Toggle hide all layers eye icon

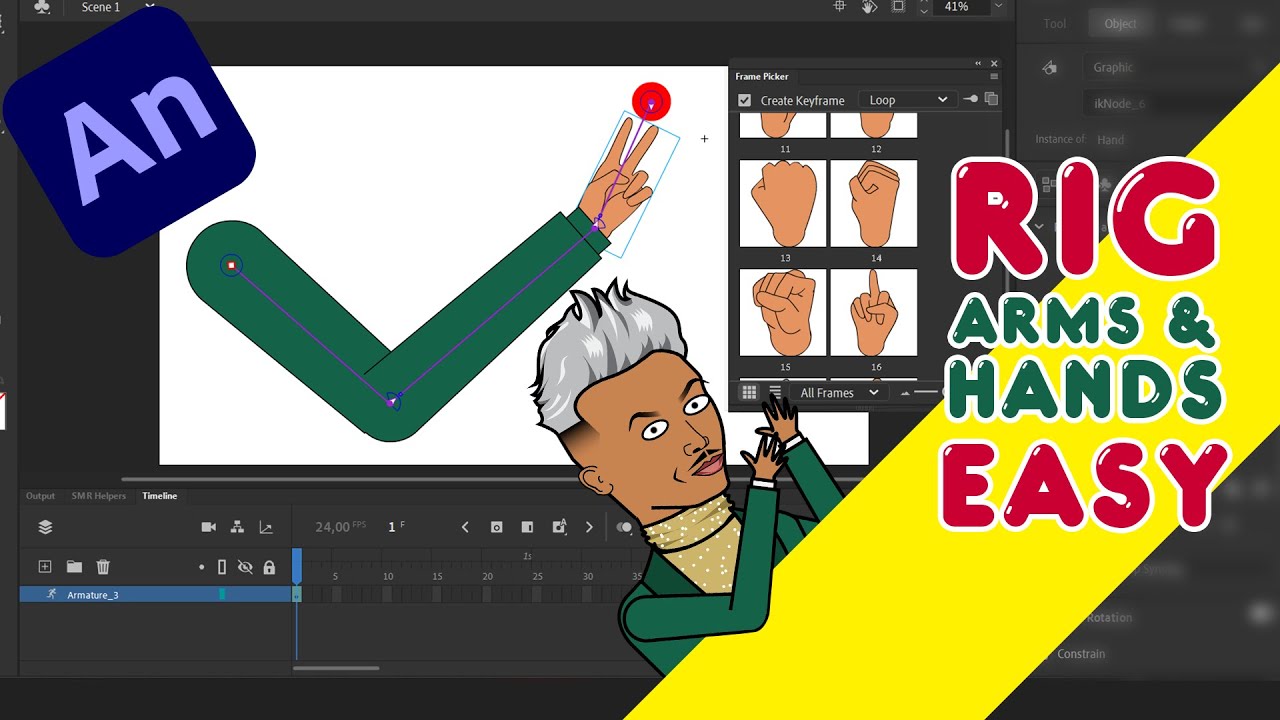245,567
